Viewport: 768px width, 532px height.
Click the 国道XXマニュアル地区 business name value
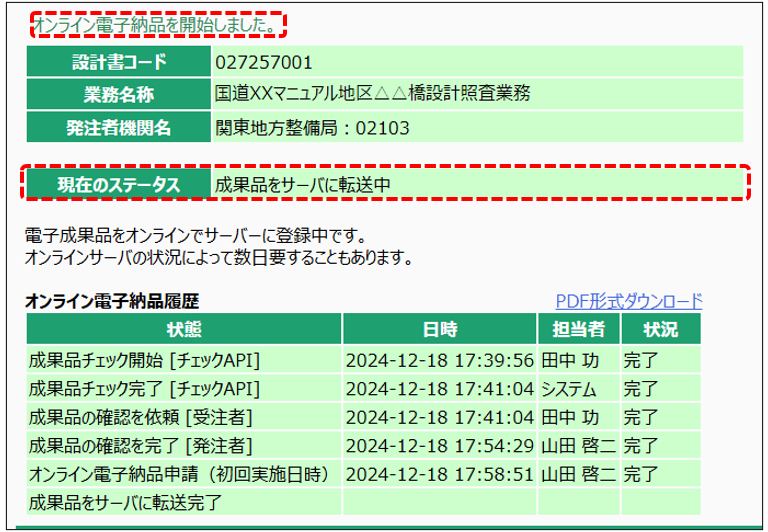click(372, 95)
